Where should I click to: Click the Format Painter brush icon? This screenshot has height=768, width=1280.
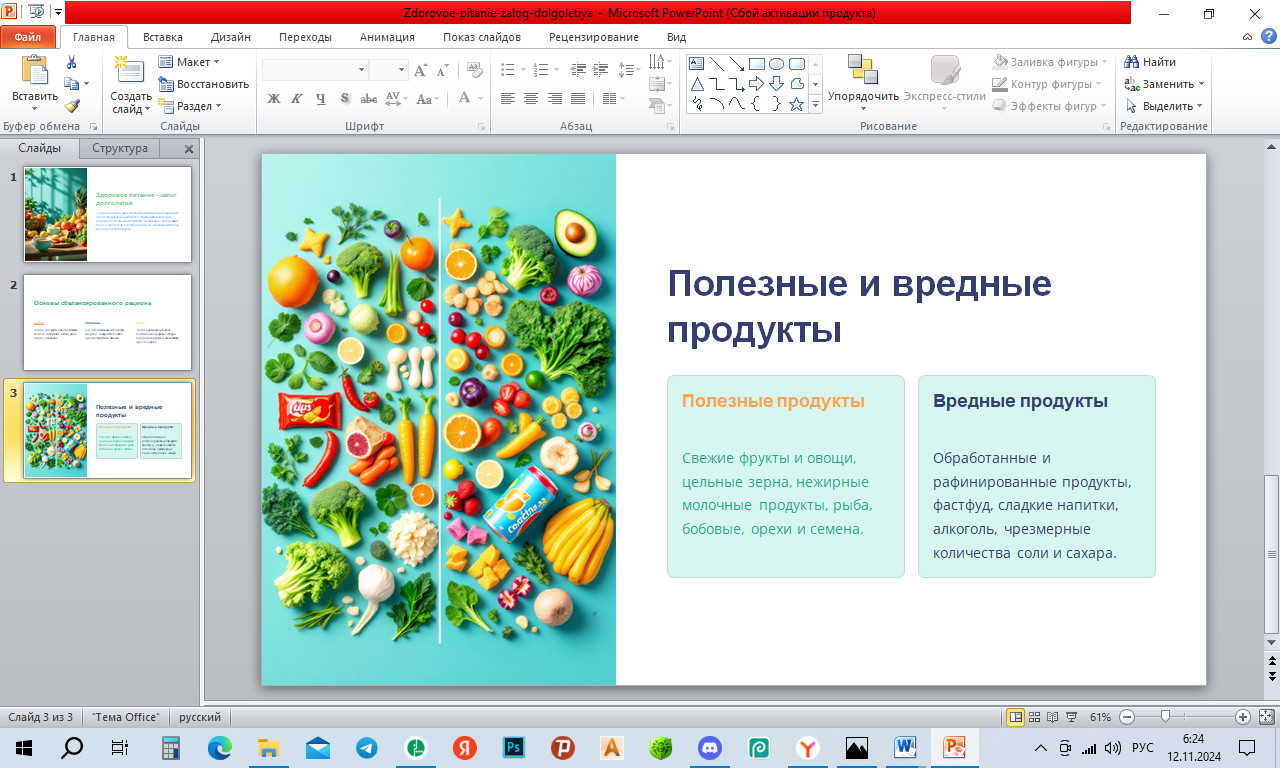[72, 106]
